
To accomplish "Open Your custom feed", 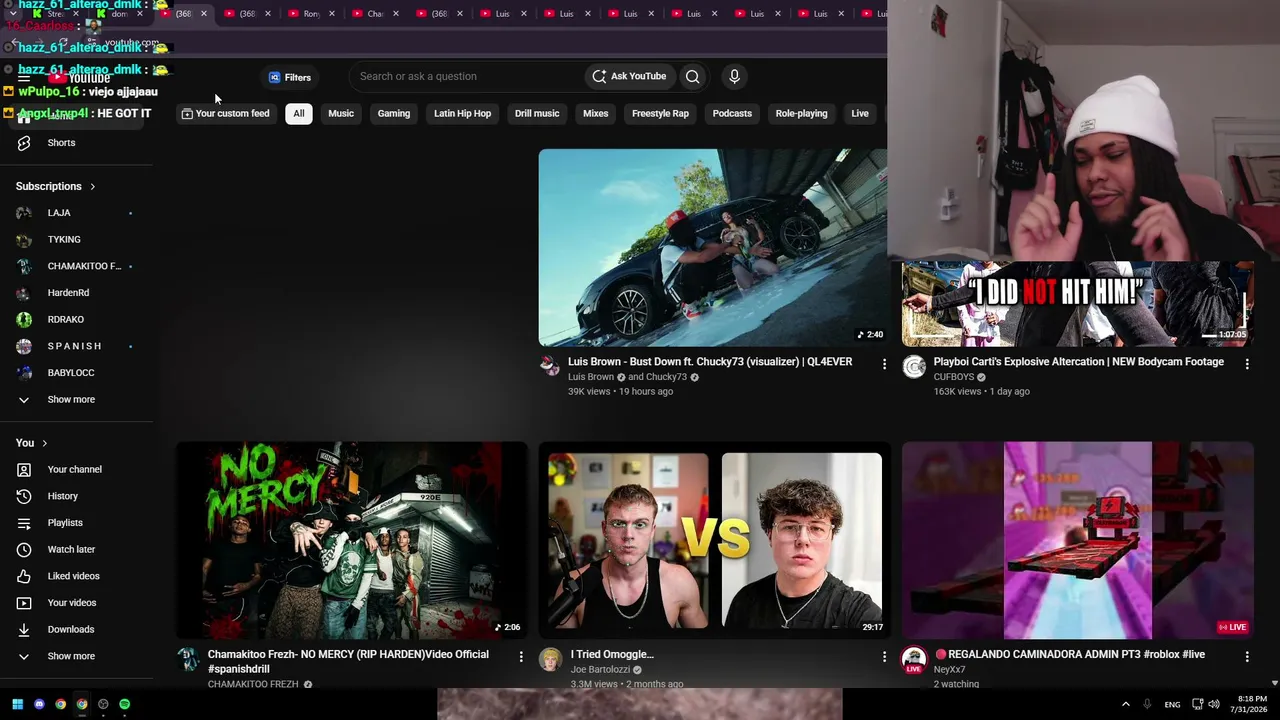I will pyautogui.click(x=225, y=113).
